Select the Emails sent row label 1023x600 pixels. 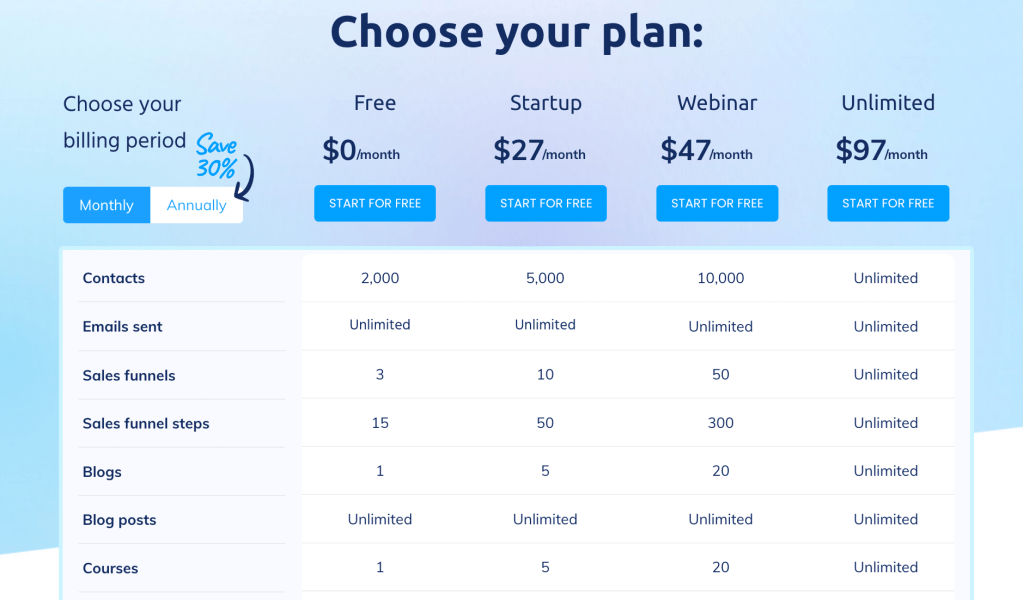122,327
